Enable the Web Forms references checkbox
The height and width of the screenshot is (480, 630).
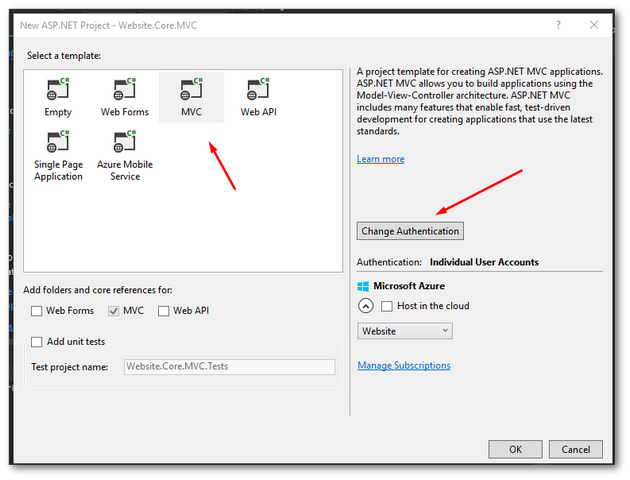[x=37, y=311]
